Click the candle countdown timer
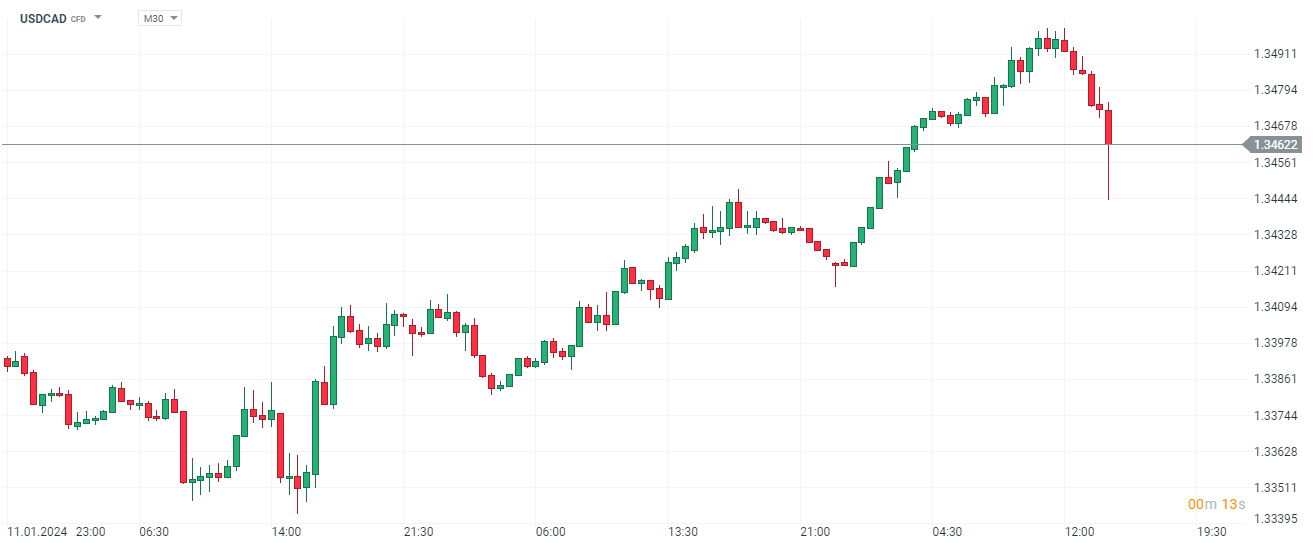The width and height of the screenshot is (1314, 549). (1216, 504)
